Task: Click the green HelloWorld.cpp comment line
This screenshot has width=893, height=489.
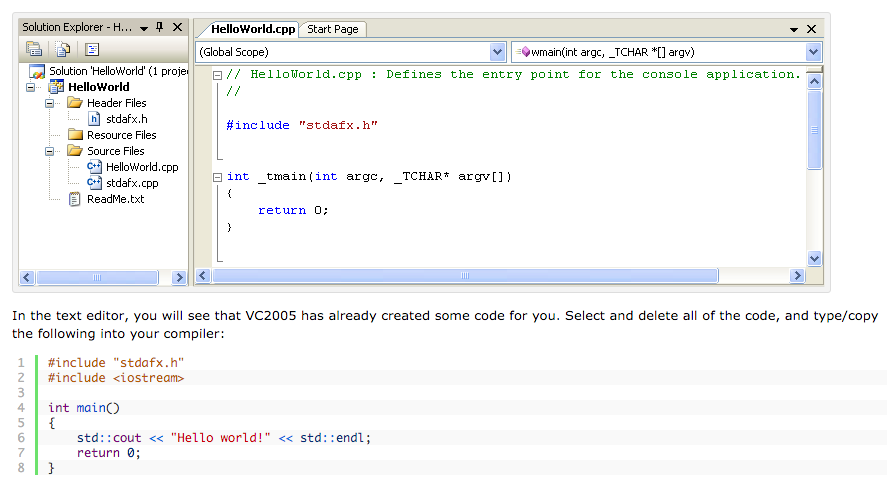Action: (x=513, y=75)
